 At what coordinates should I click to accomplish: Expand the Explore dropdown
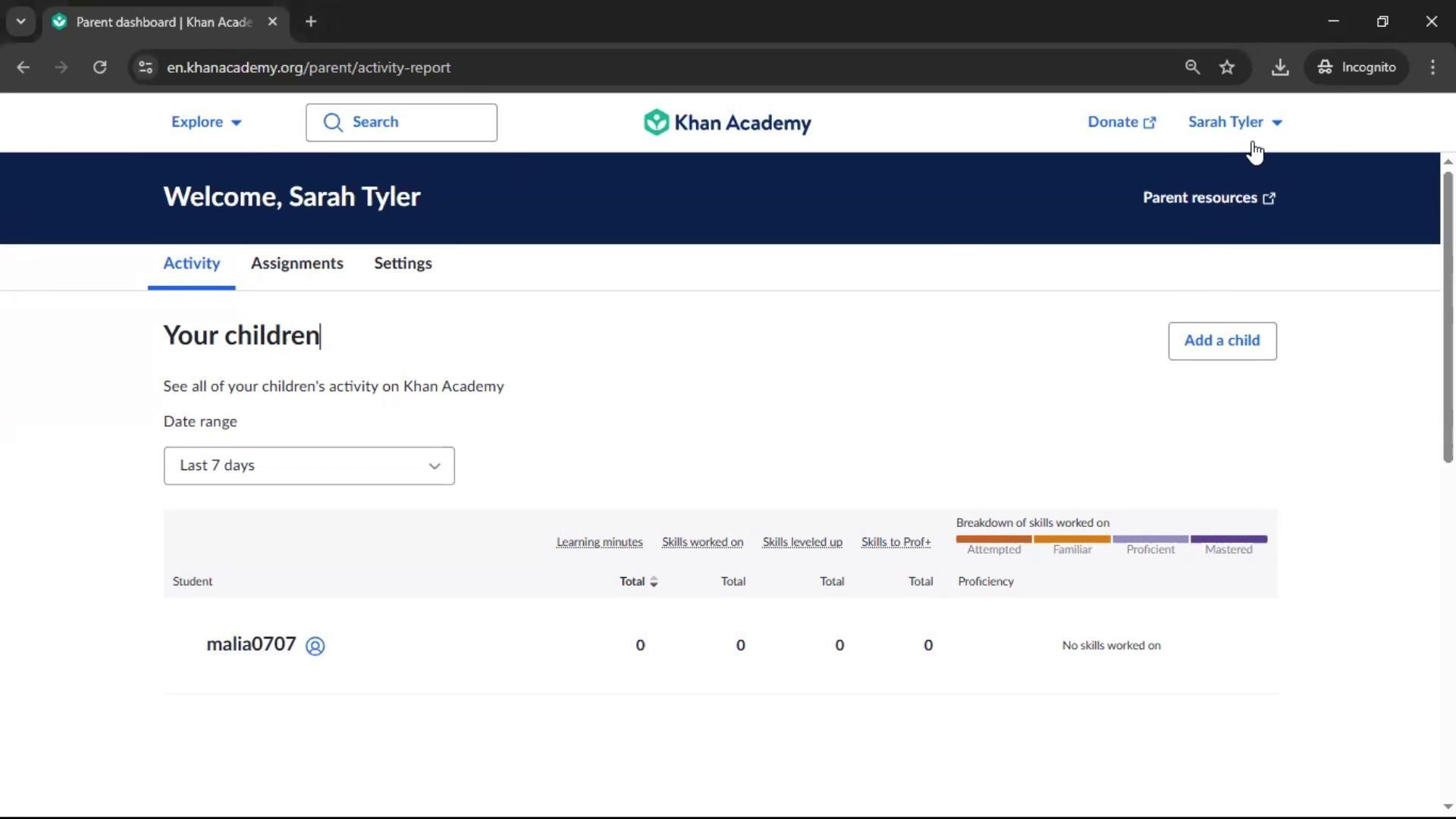[x=206, y=122]
